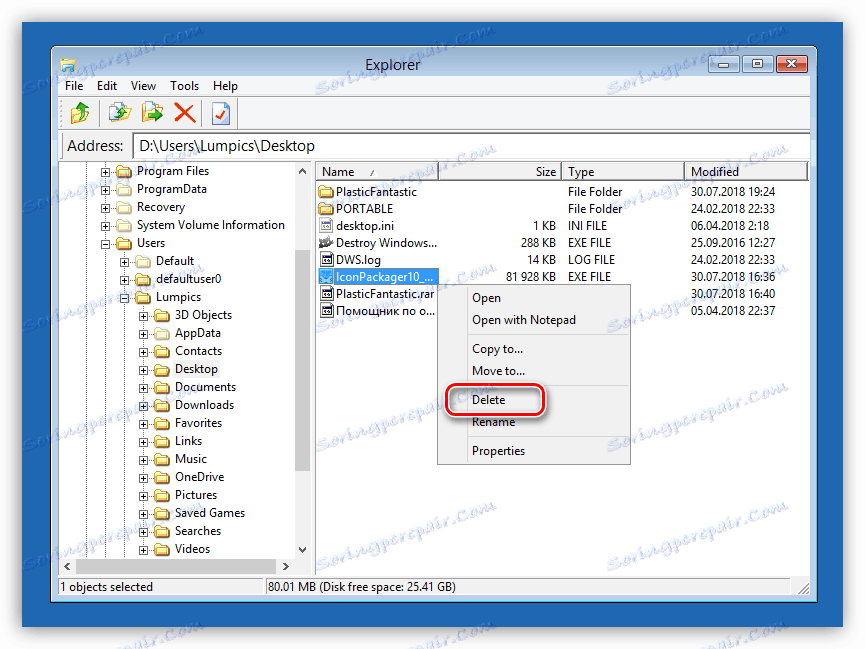Click the PlasticFantastic.rar file icon

[327, 294]
